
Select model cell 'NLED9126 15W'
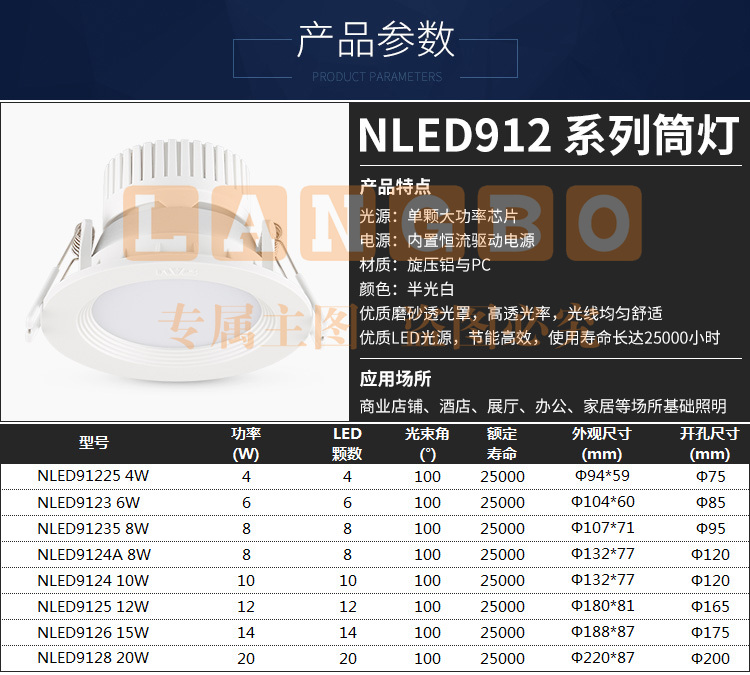(x=93, y=632)
